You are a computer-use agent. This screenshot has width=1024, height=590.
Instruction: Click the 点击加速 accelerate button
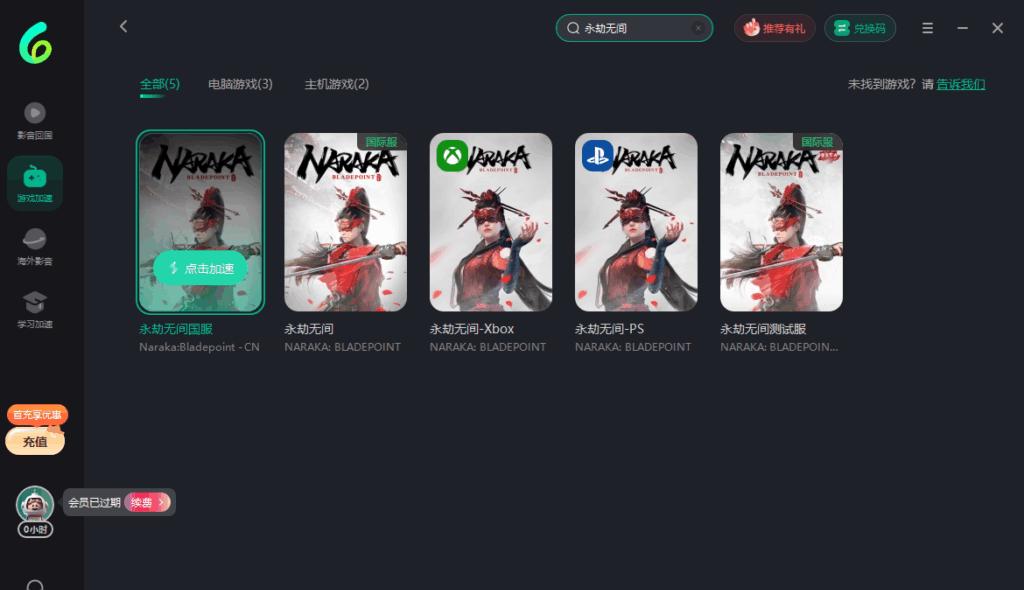click(x=200, y=269)
